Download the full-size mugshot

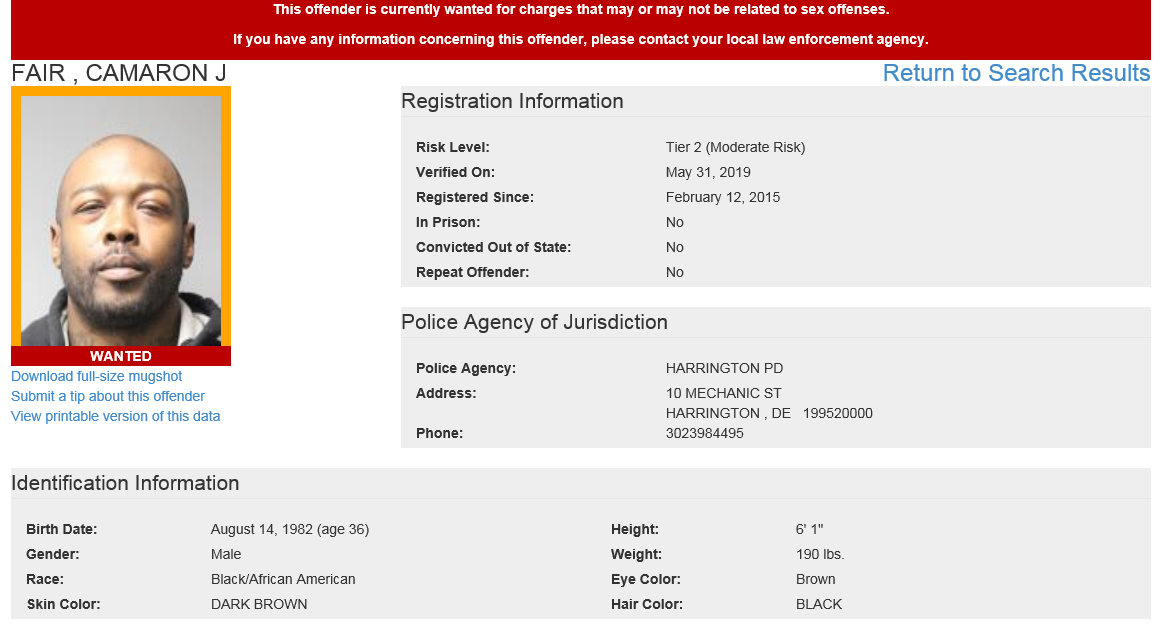(x=97, y=377)
